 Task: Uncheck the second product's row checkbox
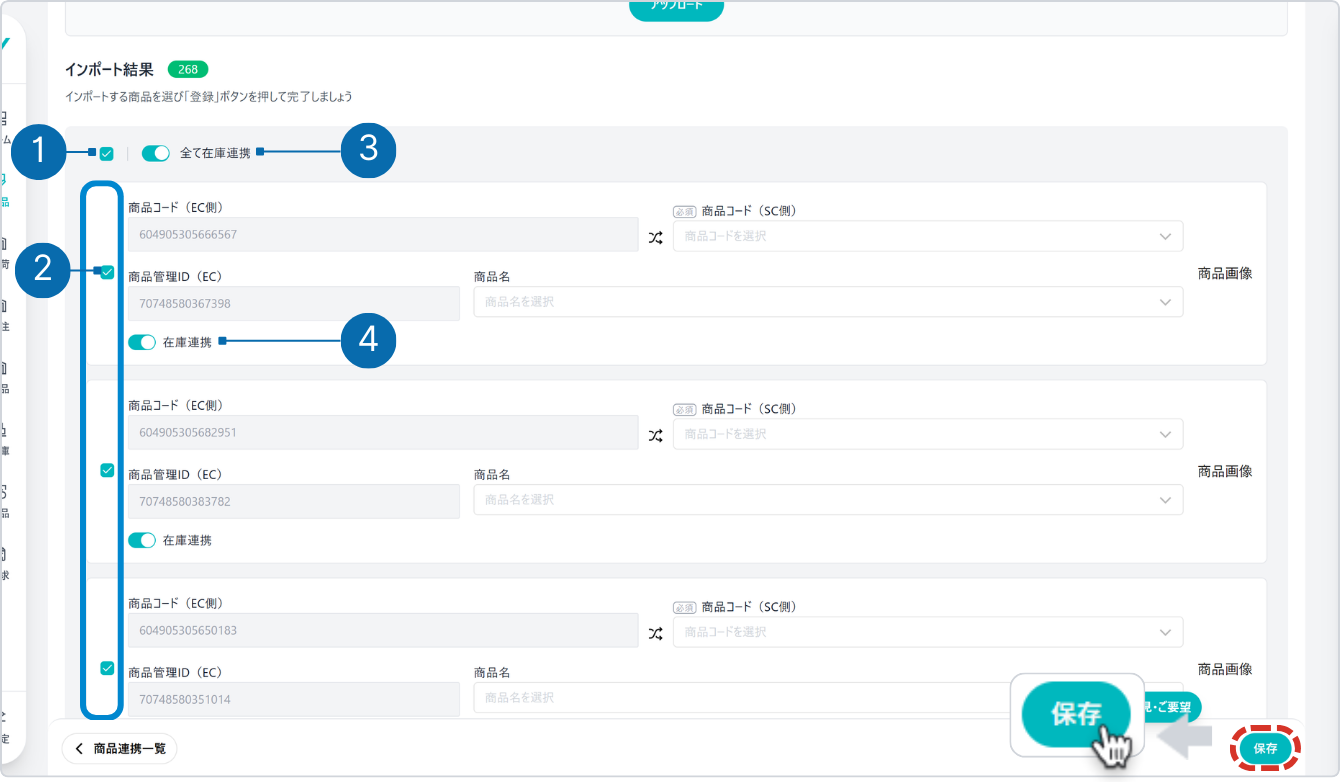pos(107,470)
